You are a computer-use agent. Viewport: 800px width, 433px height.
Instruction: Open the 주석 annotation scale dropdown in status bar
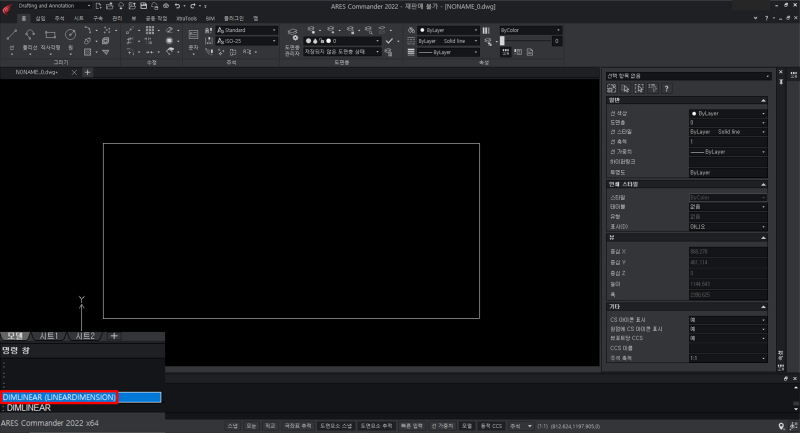[x=521, y=426]
